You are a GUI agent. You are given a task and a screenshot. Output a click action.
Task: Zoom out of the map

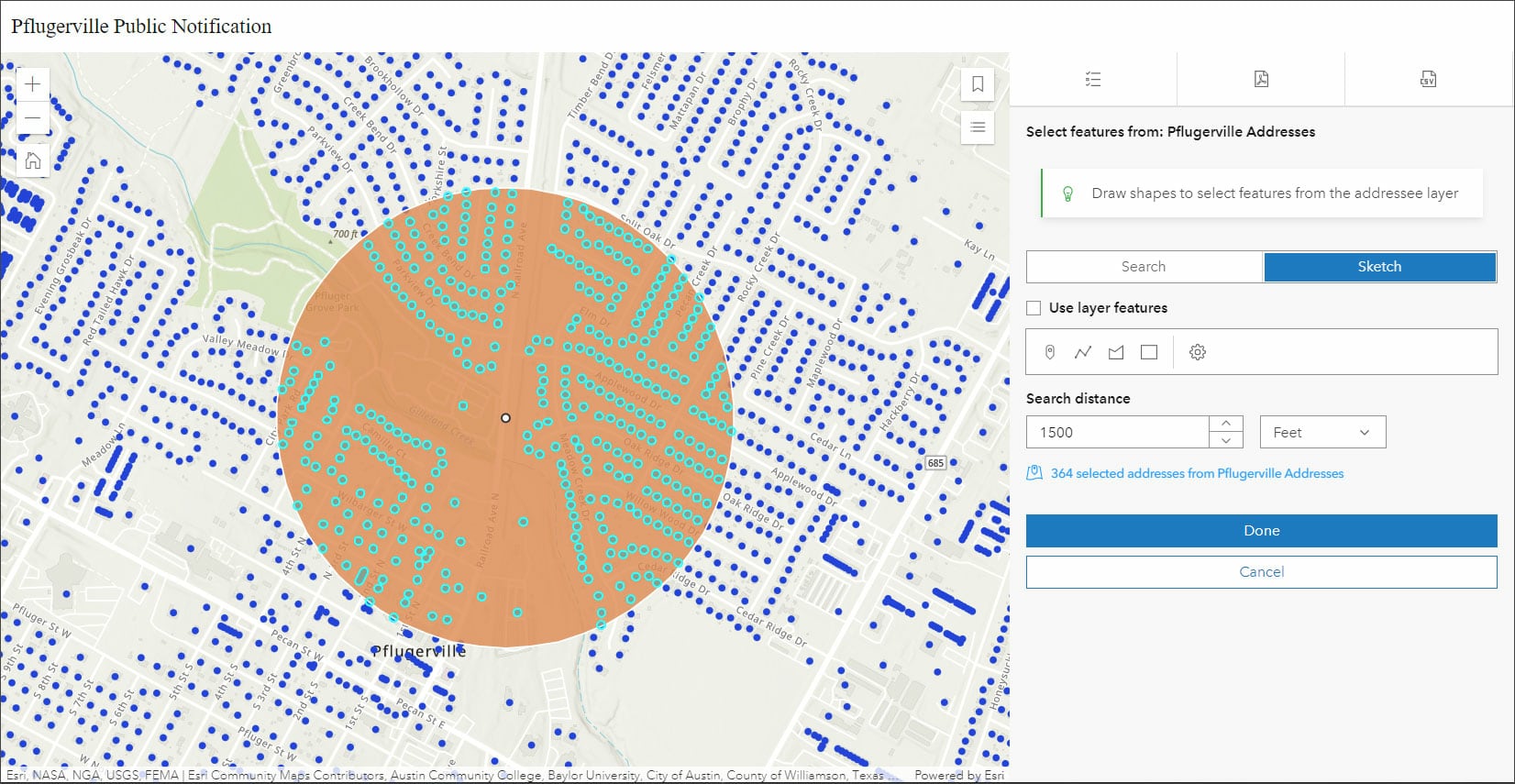(x=32, y=117)
